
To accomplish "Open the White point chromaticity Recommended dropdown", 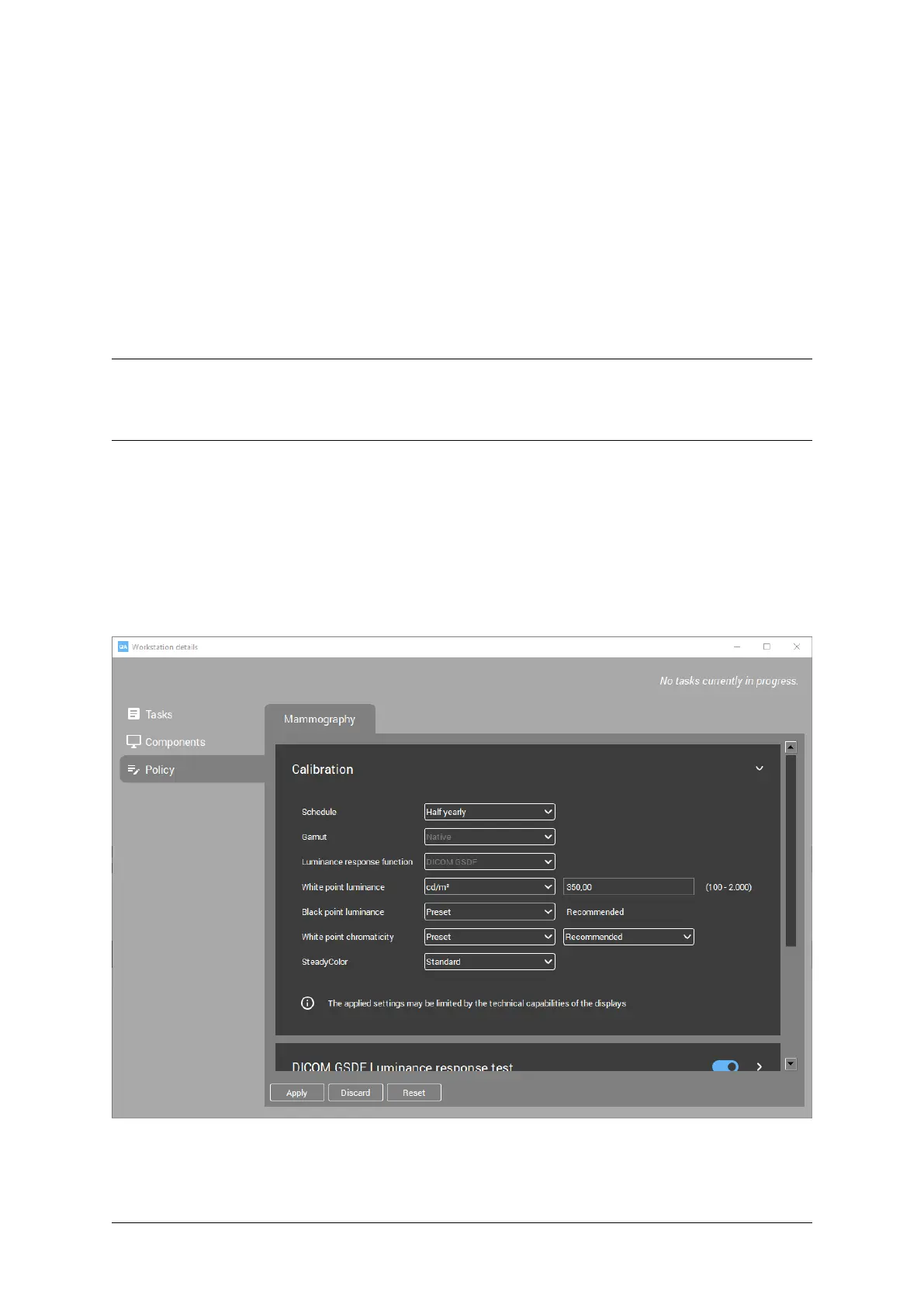I will 628,937.
